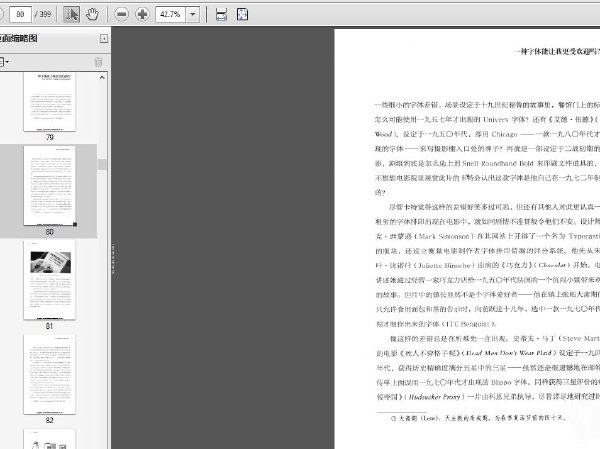Open page 82 thumbnail

pos(49,374)
